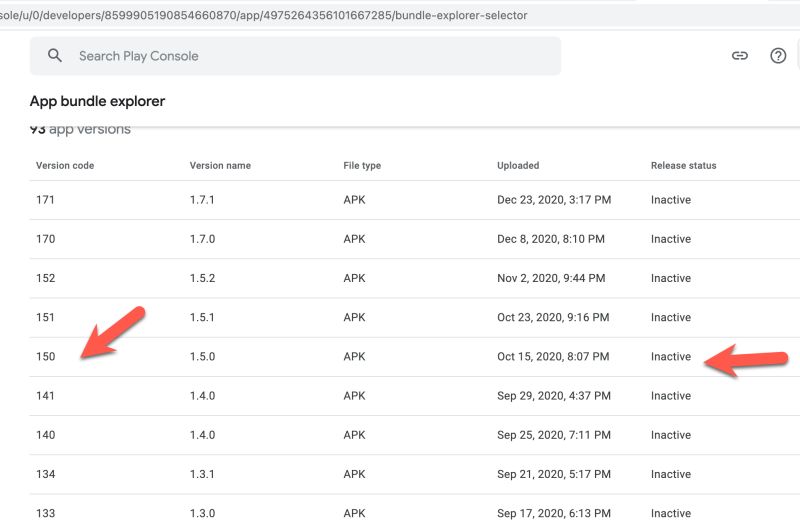Select version name 1.5.1
Image resolution: width=800 pixels, height=524 pixels.
pos(202,317)
